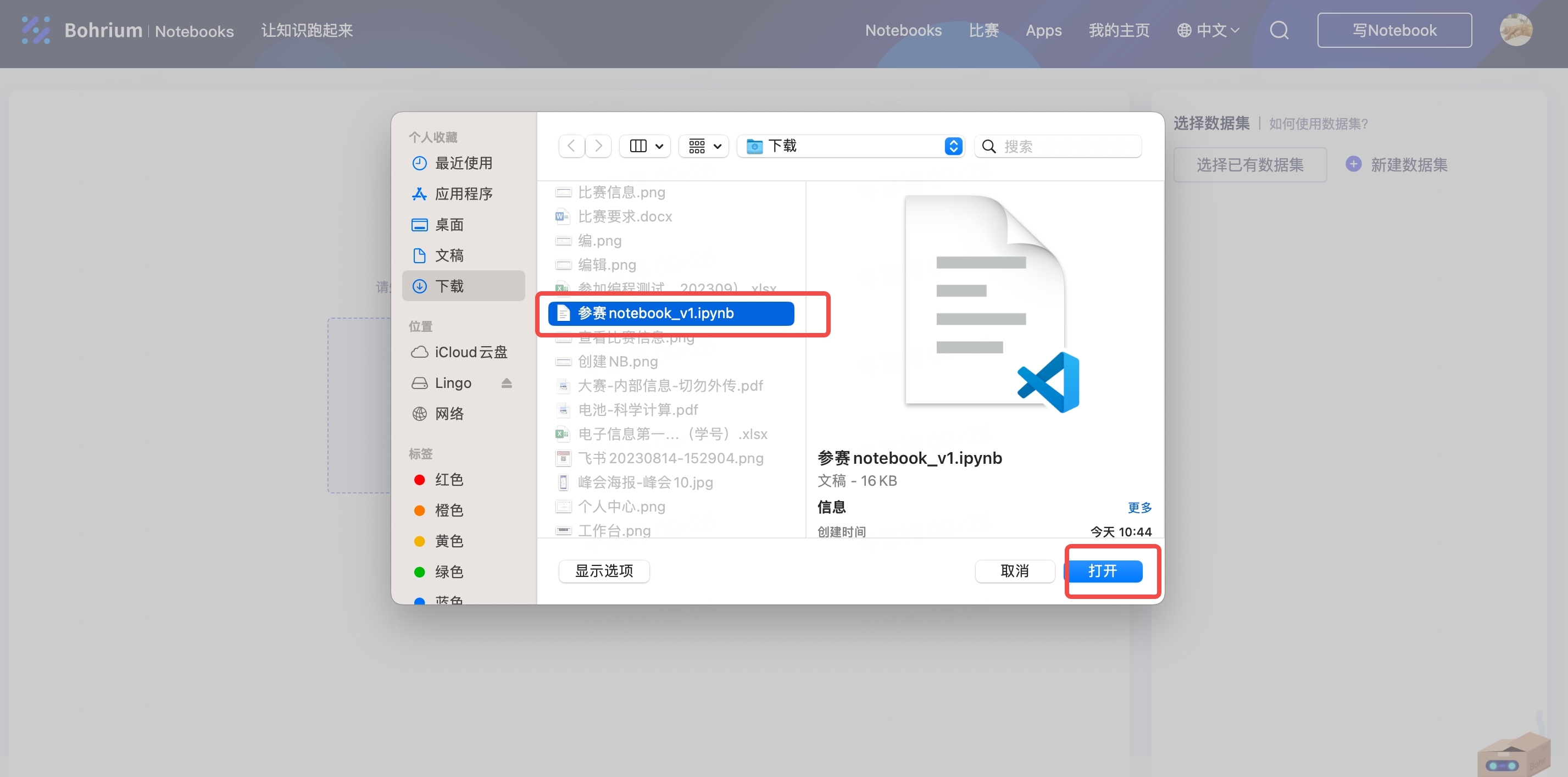This screenshot has height=777, width=1568.
Task: Click the Bohrium logo icon
Action: pos(35,30)
